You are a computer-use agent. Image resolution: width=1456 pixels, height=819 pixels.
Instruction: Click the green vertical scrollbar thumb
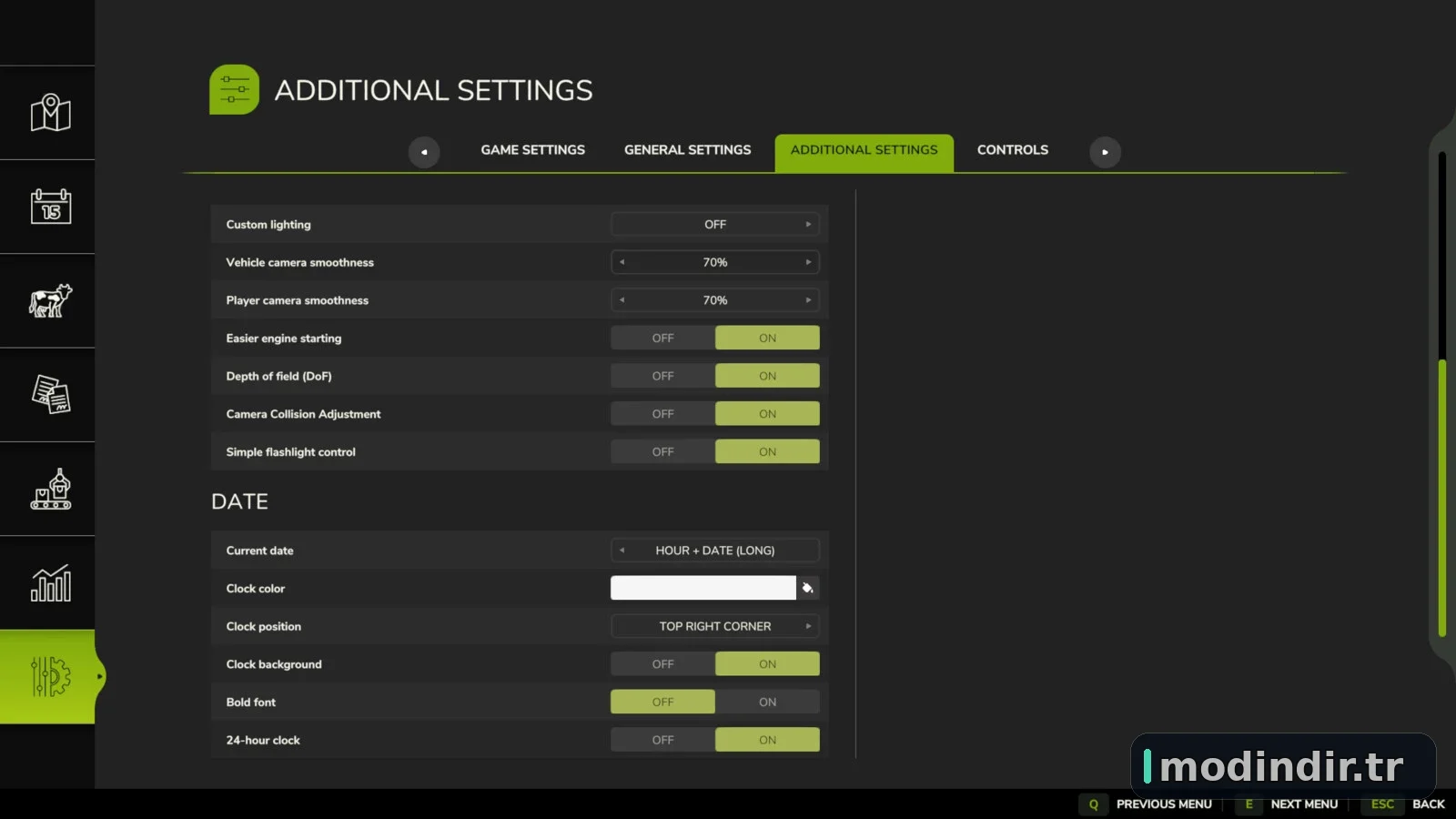(1442, 498)
